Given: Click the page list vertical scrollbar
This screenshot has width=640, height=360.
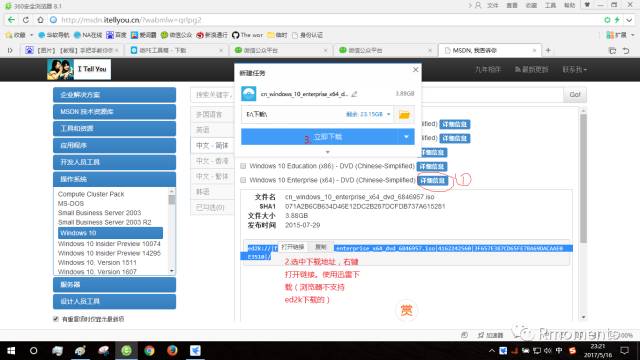Looking at the screenshot, I should [583, 178].
